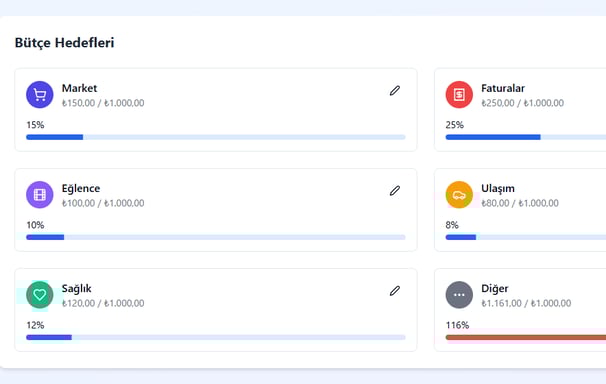The image size is (606, 384).
Task: Click the Eğlence progress bar
Action: (x=216, y=237)
